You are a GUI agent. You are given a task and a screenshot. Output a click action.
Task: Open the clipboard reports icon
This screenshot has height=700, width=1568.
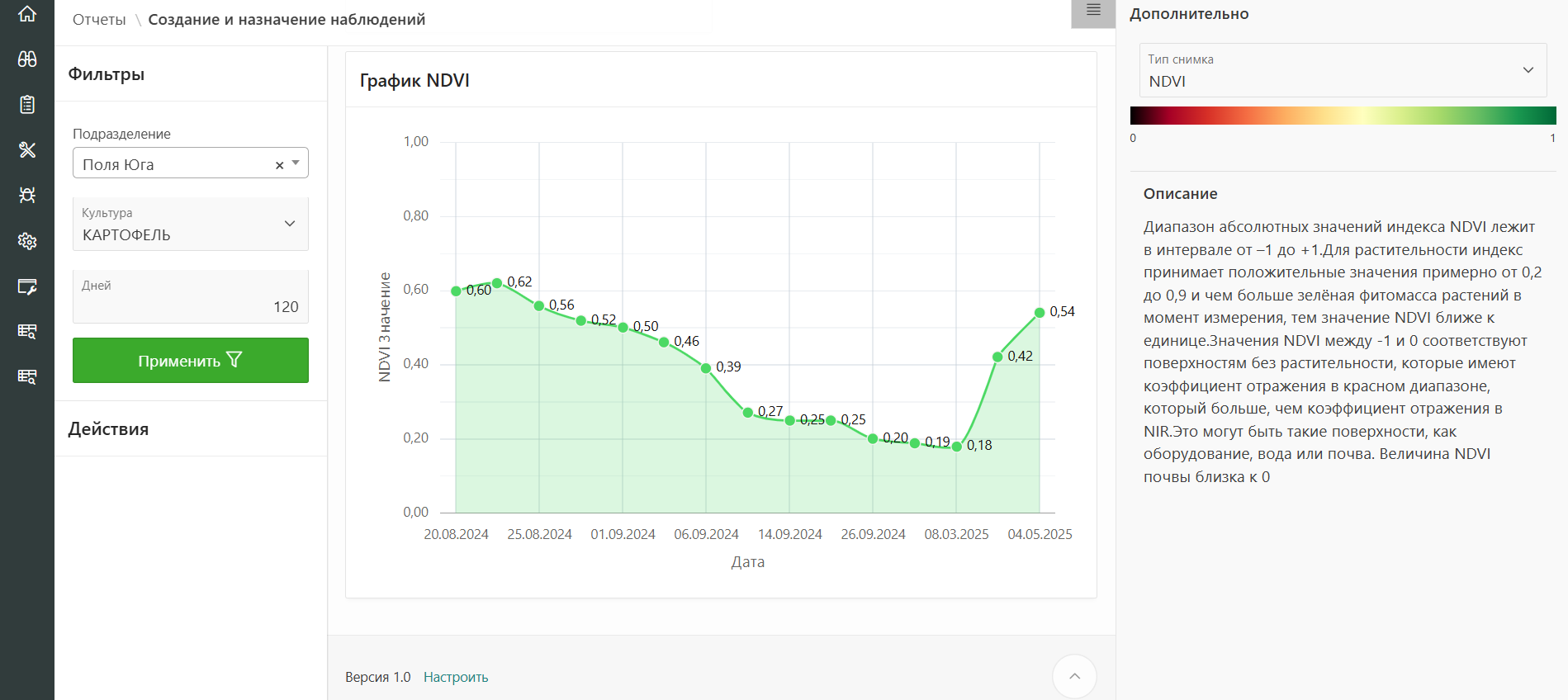pyautogui.click(x=27, y=105)
